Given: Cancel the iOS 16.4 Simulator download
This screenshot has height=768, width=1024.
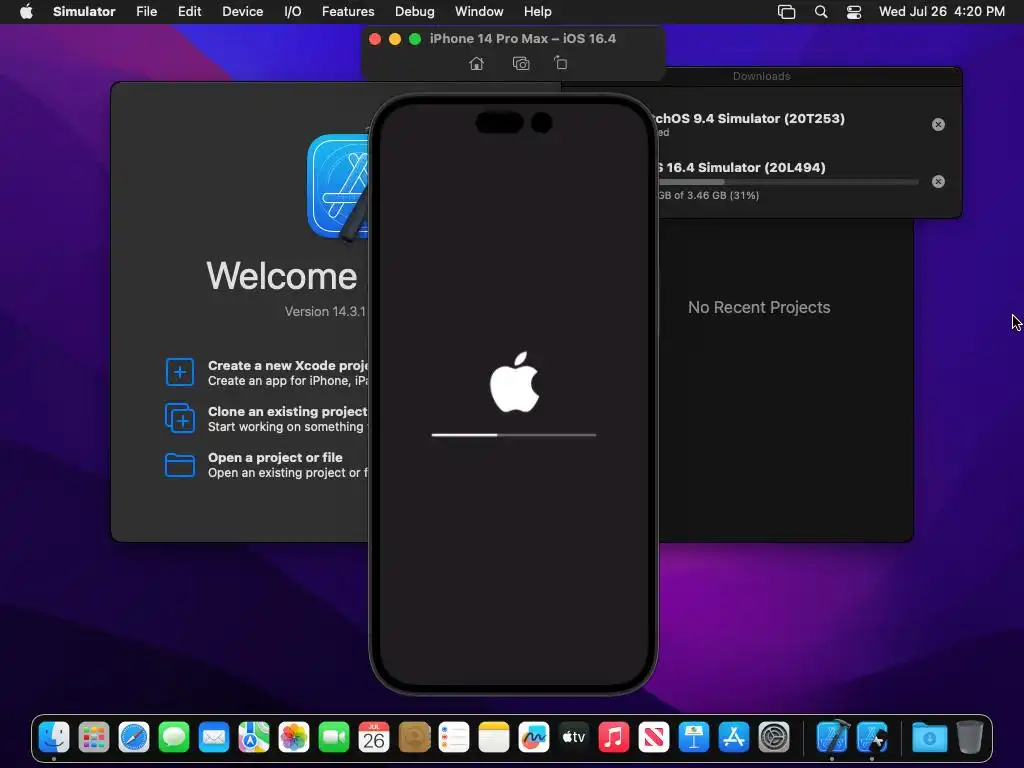Looking at the screenshot, I should point(938,182).
